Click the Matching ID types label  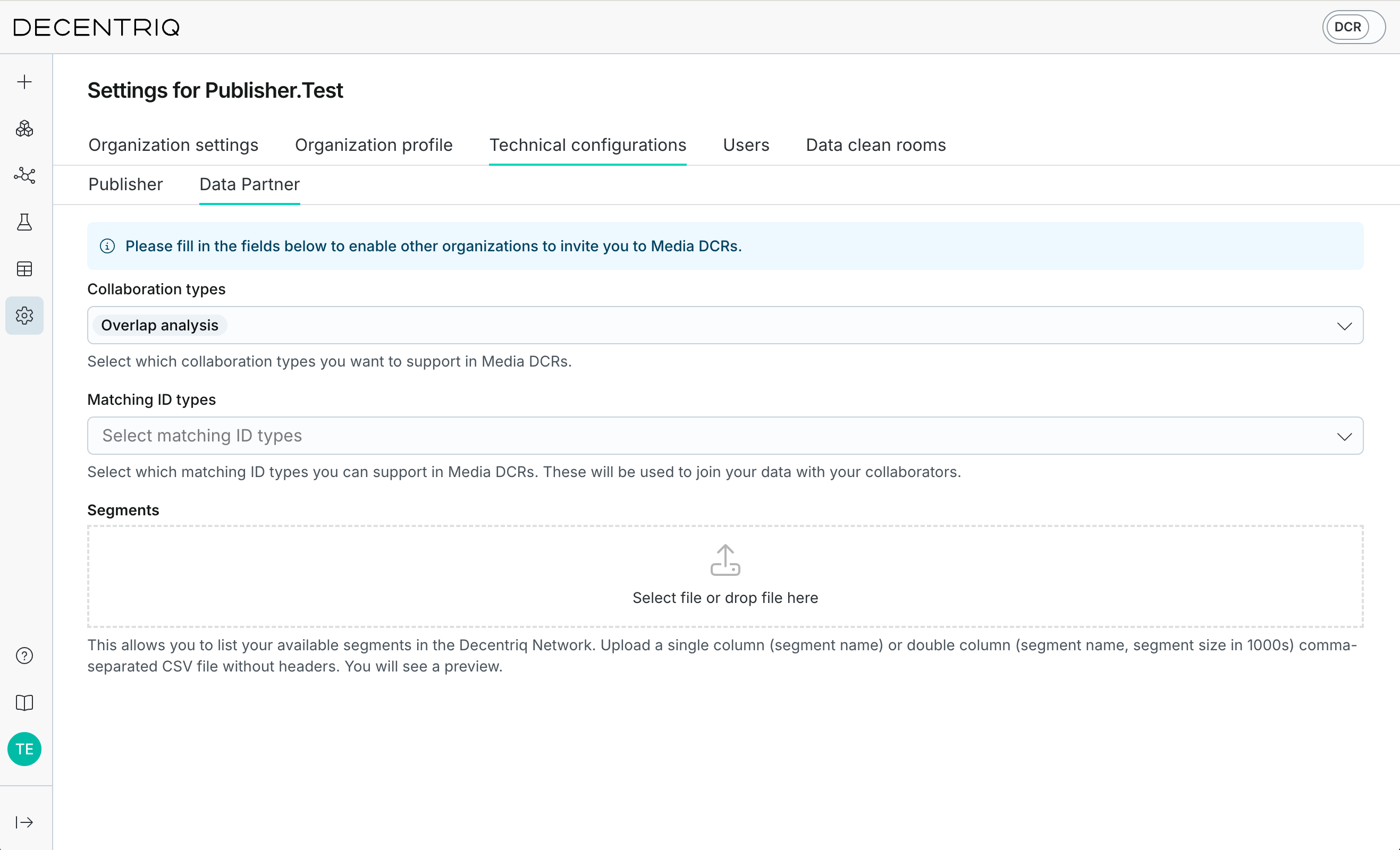click(x=151, y=399)
